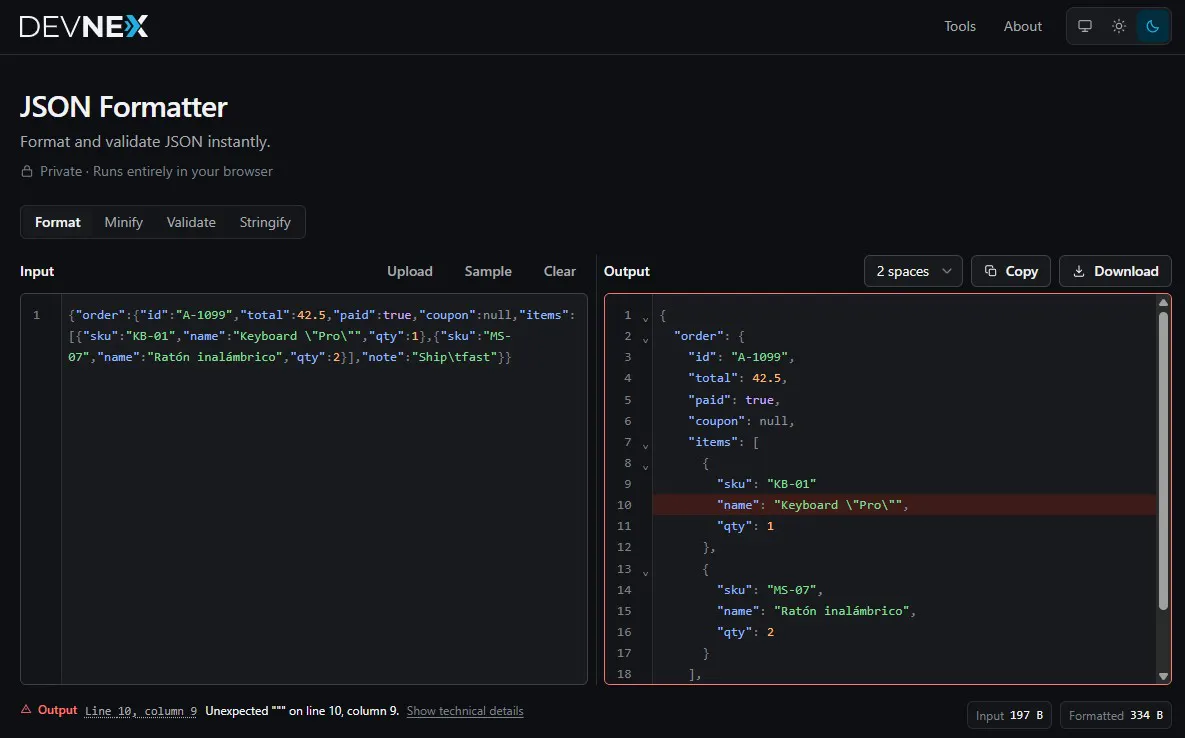Click line number 1 in input gutter

pyautogui.click(x=36, y=315)
